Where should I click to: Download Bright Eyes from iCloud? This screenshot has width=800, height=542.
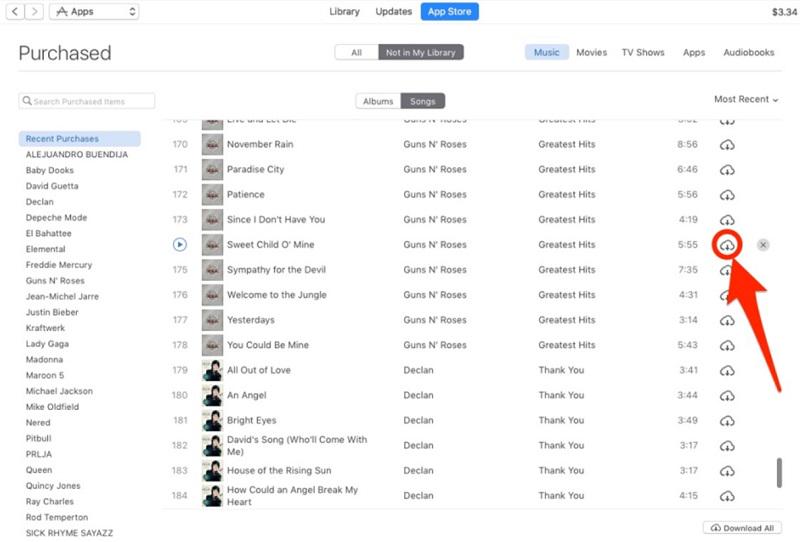(x=727, y=421)
